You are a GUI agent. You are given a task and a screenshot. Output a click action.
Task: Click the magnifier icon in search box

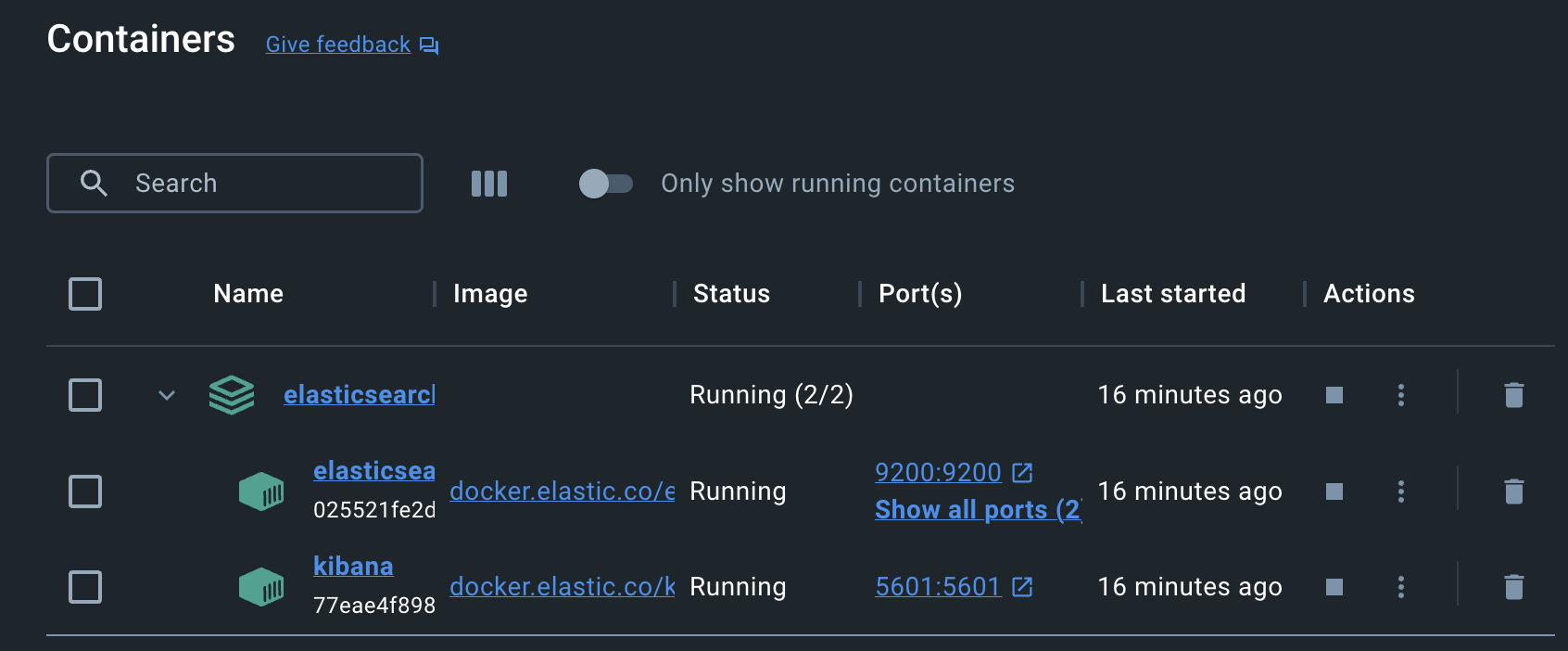94,183
